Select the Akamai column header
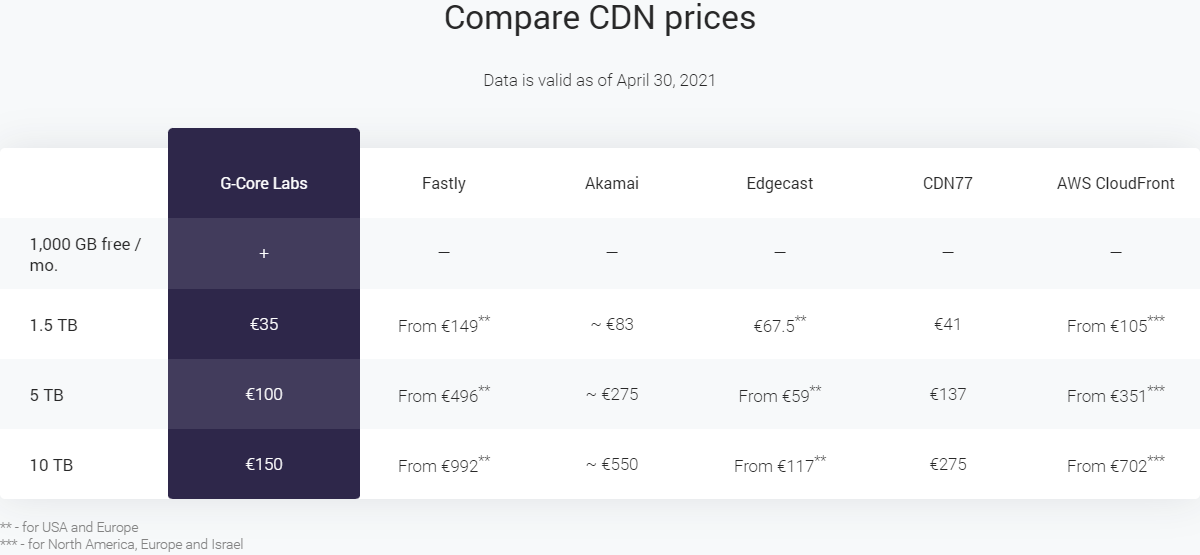Screen dimensions: 1200x555 (612, 184)
